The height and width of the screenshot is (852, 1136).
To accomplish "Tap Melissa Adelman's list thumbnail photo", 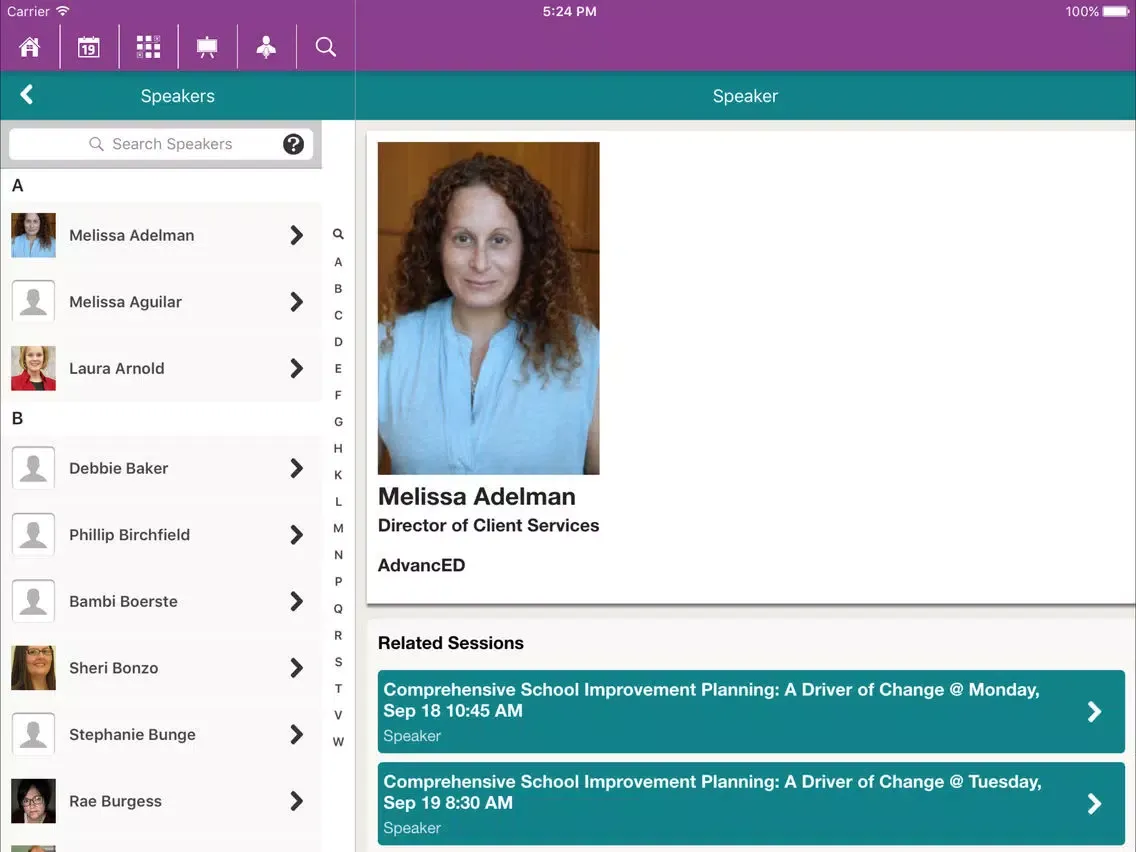I will pos(33,235).
